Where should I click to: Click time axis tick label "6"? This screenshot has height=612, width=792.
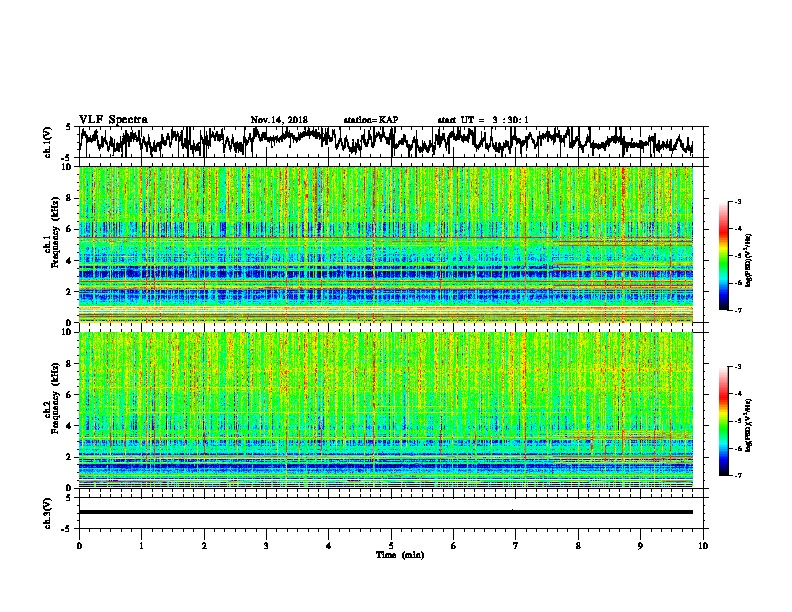point(454,546)
